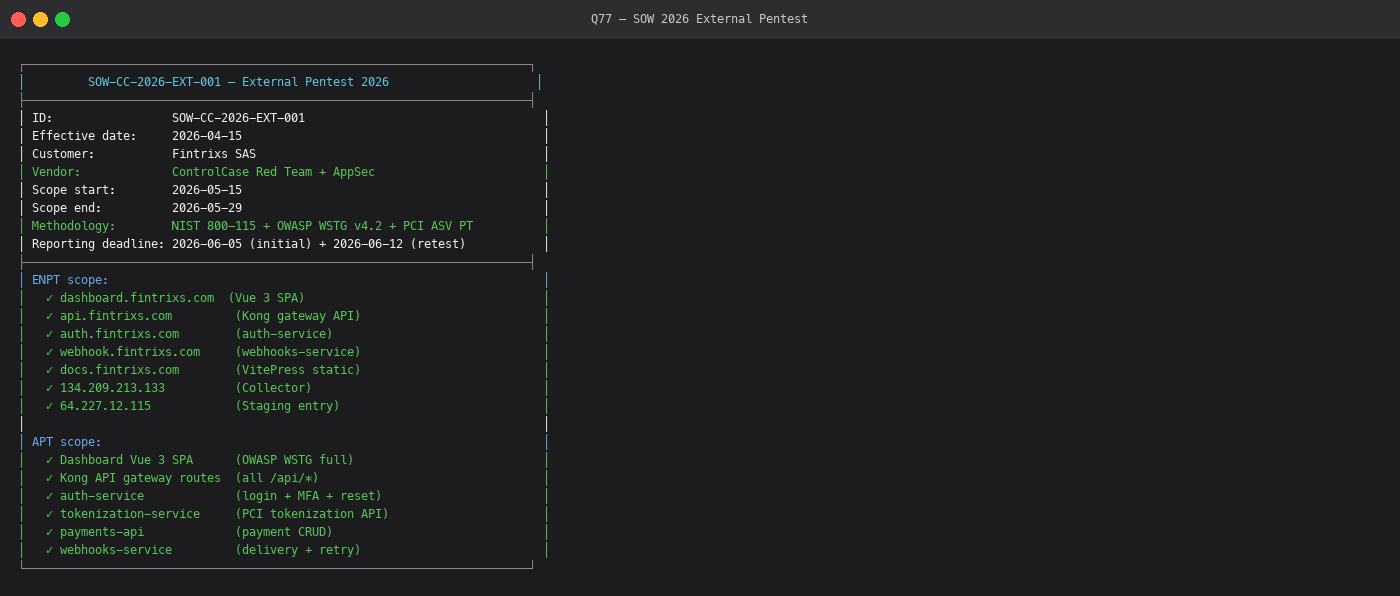1400x596 pixels.
Task: Click the green zoom window button
Action: coord(63,19)
